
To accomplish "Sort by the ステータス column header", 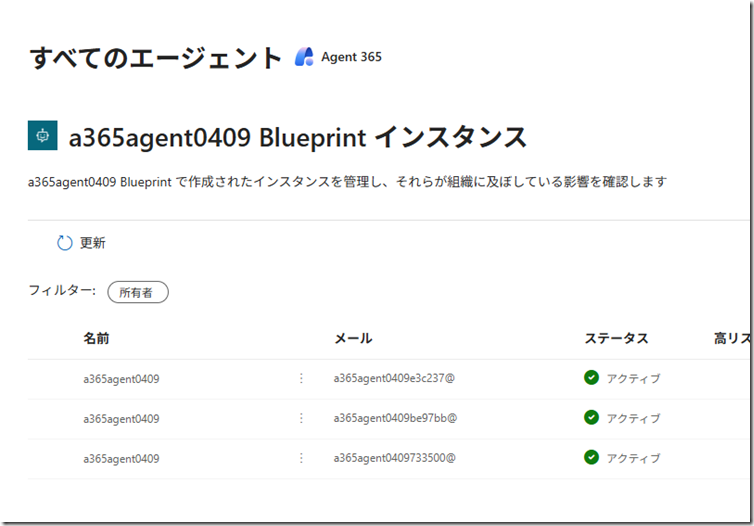I will click(x=616, y=339).
